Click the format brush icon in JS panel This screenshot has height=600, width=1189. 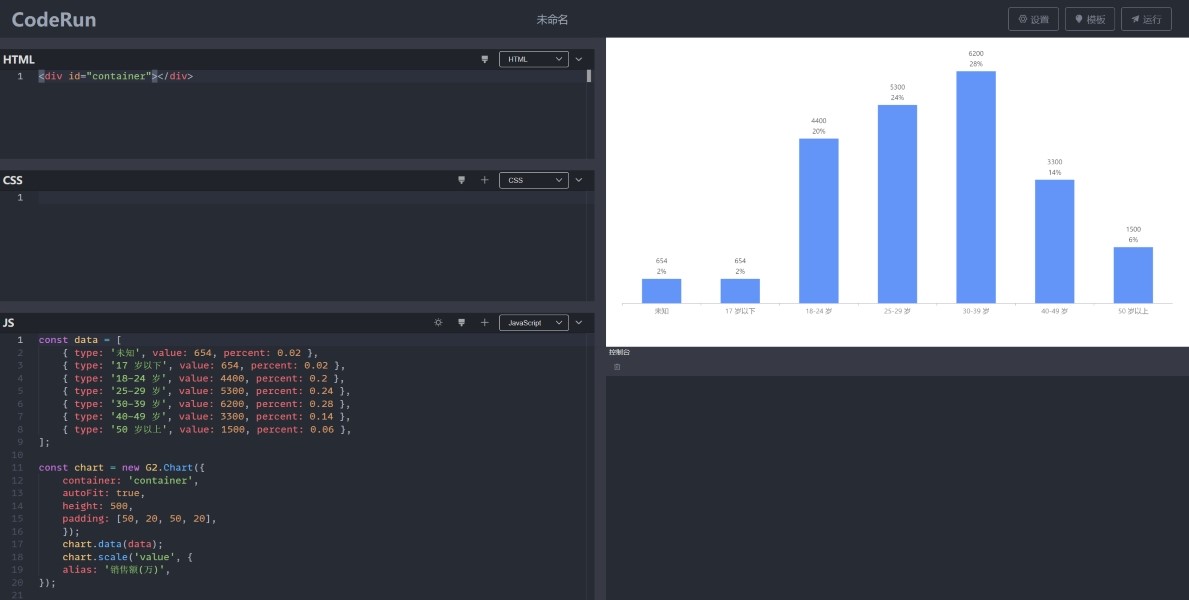pyautogui.click(x=461, y=323)
